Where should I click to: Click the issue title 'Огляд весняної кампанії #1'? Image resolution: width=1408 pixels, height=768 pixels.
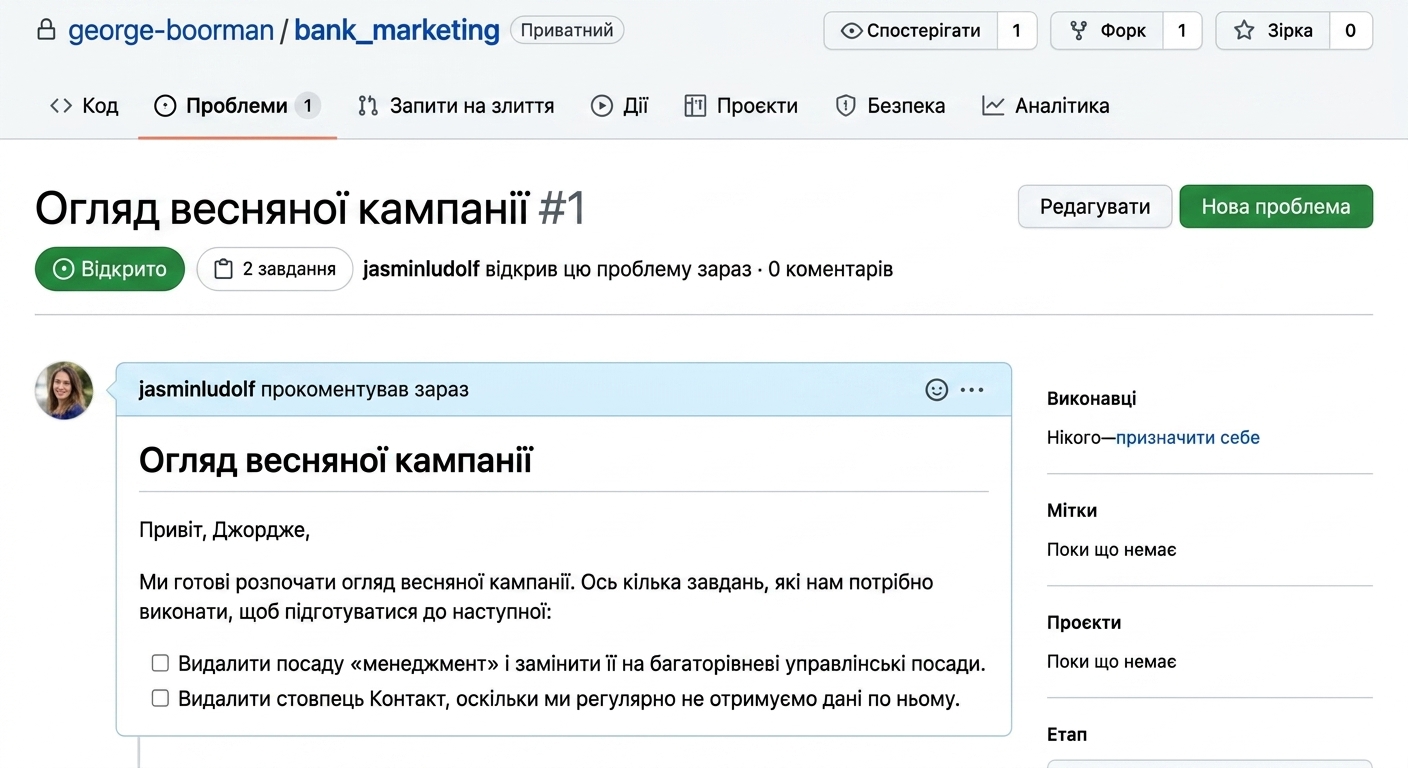(310, 209)
